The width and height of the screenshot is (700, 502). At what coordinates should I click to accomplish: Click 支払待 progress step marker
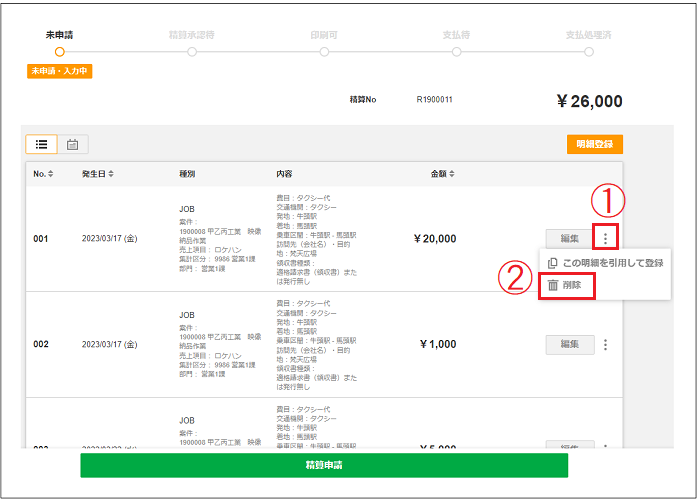[456, 52]
